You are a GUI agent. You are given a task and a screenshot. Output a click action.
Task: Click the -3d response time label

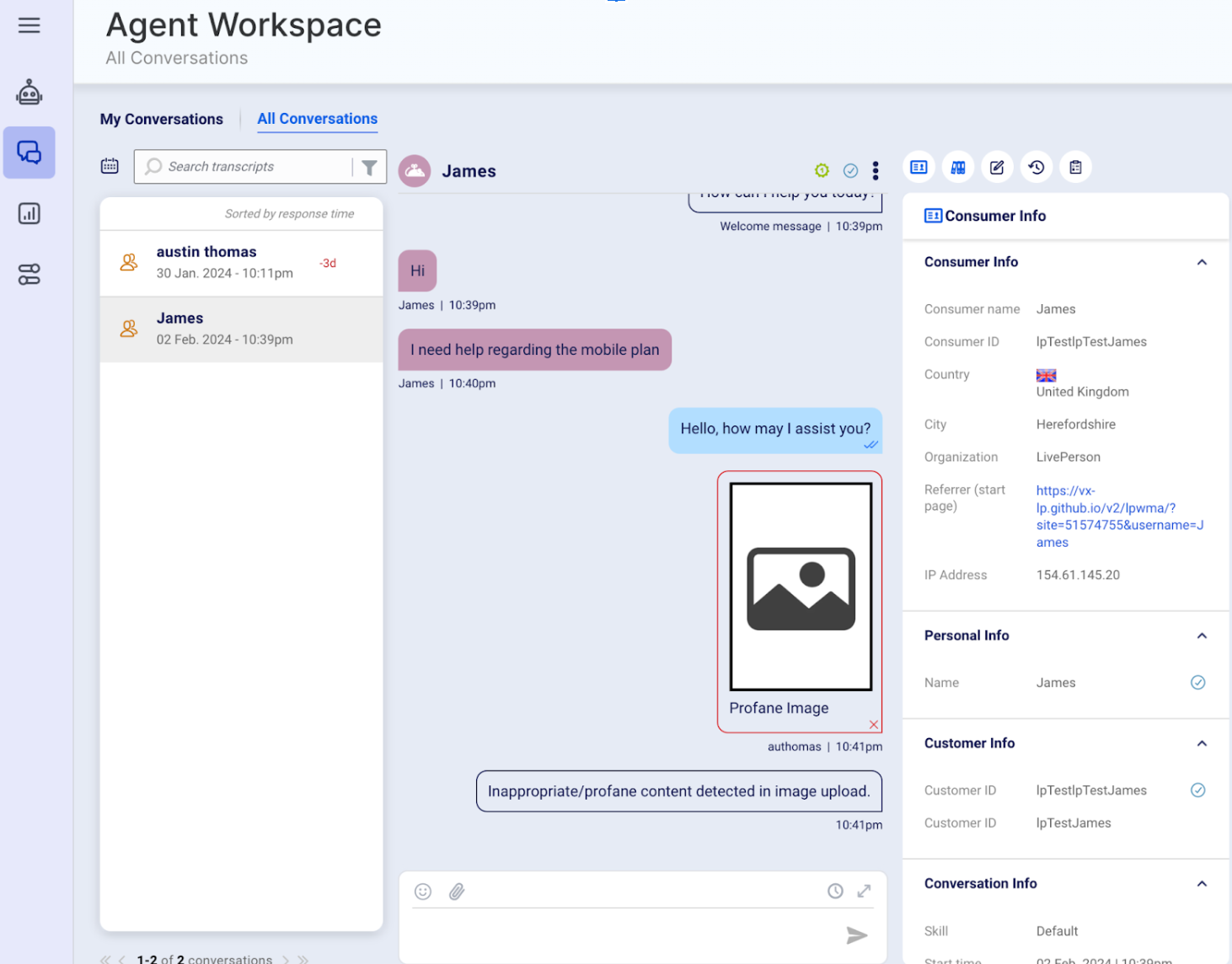click(328, 263)
